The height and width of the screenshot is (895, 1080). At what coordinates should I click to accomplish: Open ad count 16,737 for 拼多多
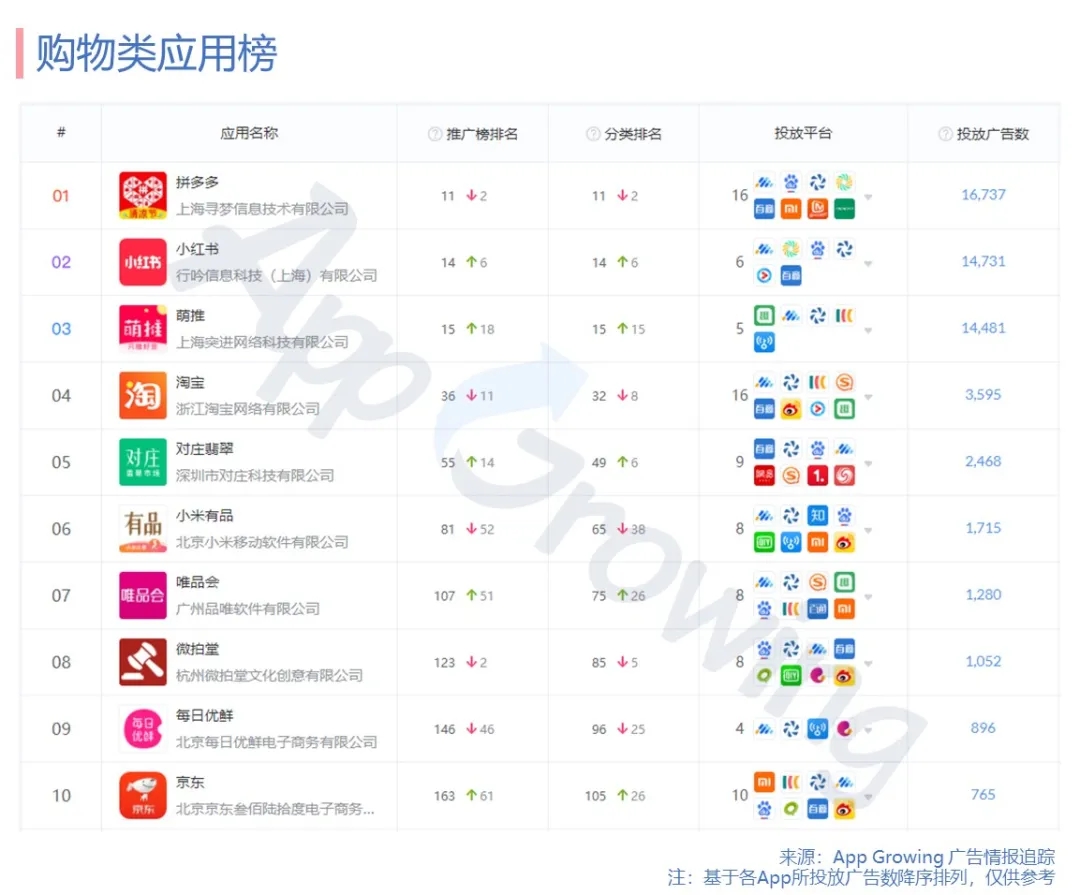coord(983,195)
